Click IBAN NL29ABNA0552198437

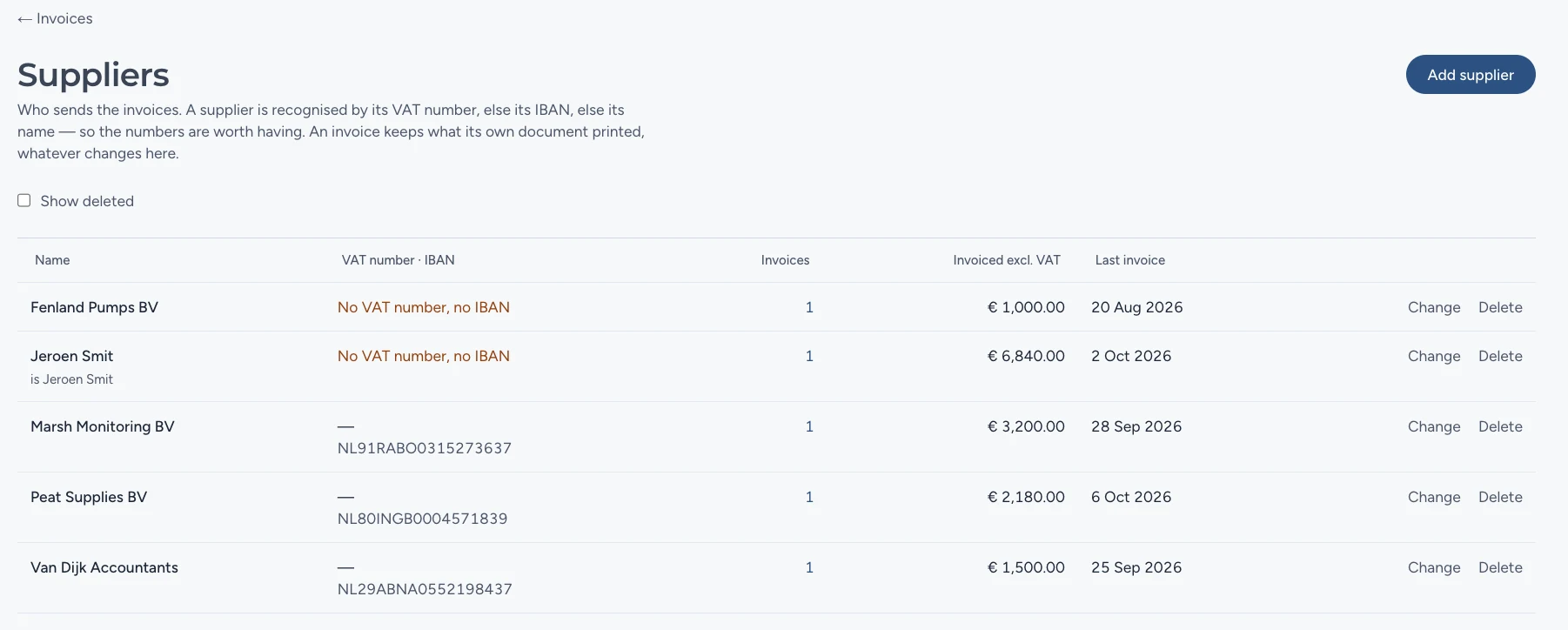(x=425, y=589)
